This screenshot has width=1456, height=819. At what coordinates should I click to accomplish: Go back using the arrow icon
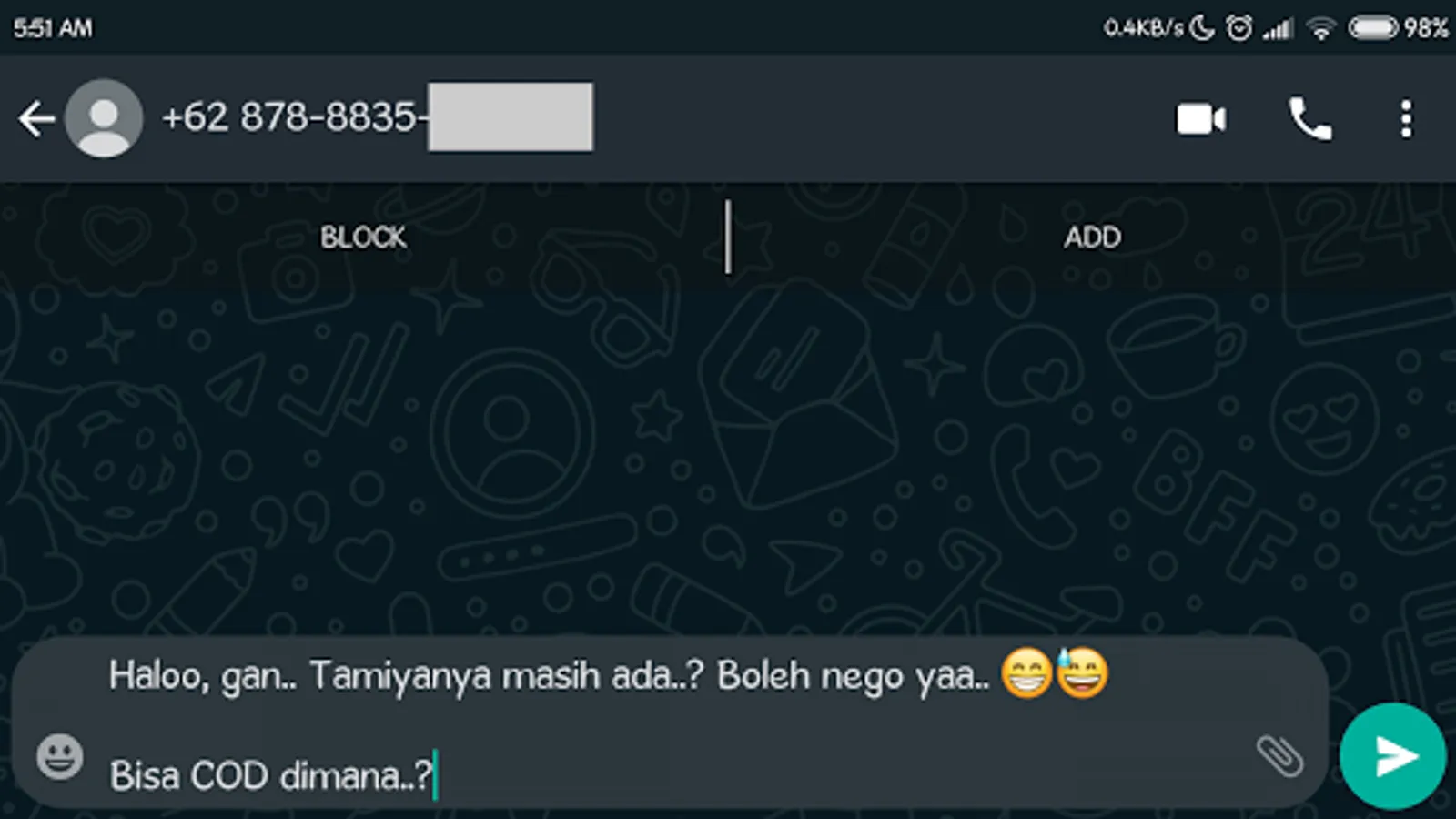pos(36,119)
